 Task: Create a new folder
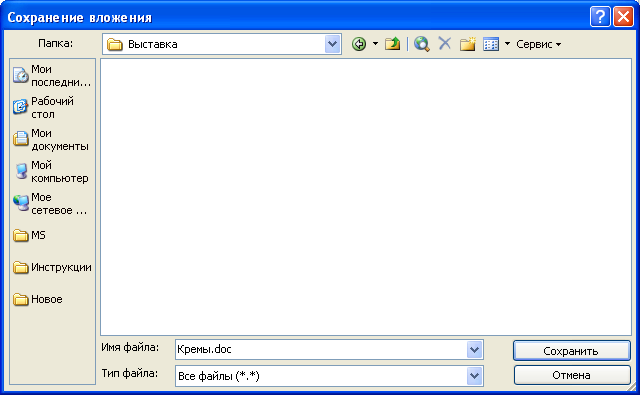pyautogui.click(x=468, y=44)
